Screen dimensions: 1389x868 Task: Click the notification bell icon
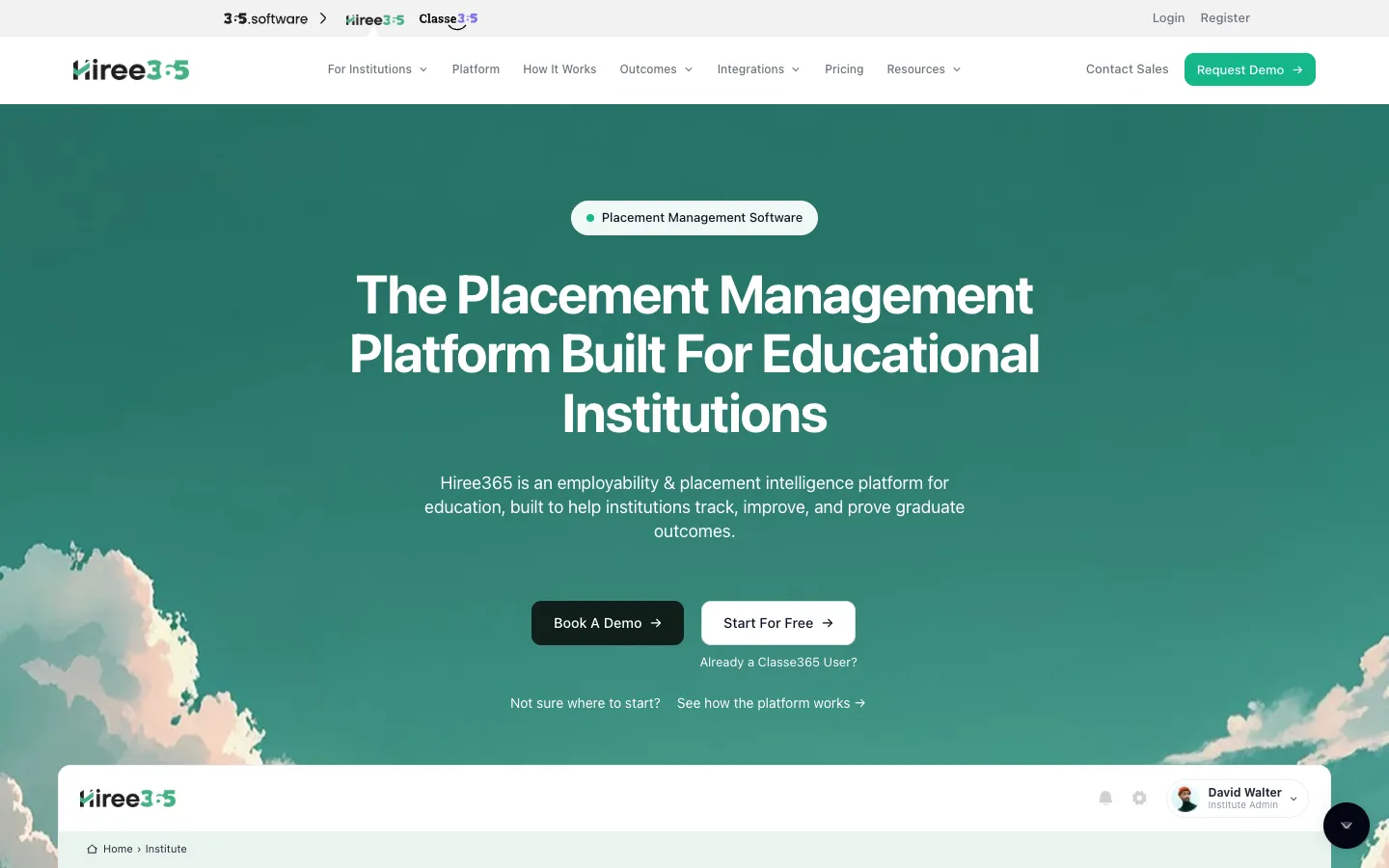pyautogui.click(x=1106, y=798)
